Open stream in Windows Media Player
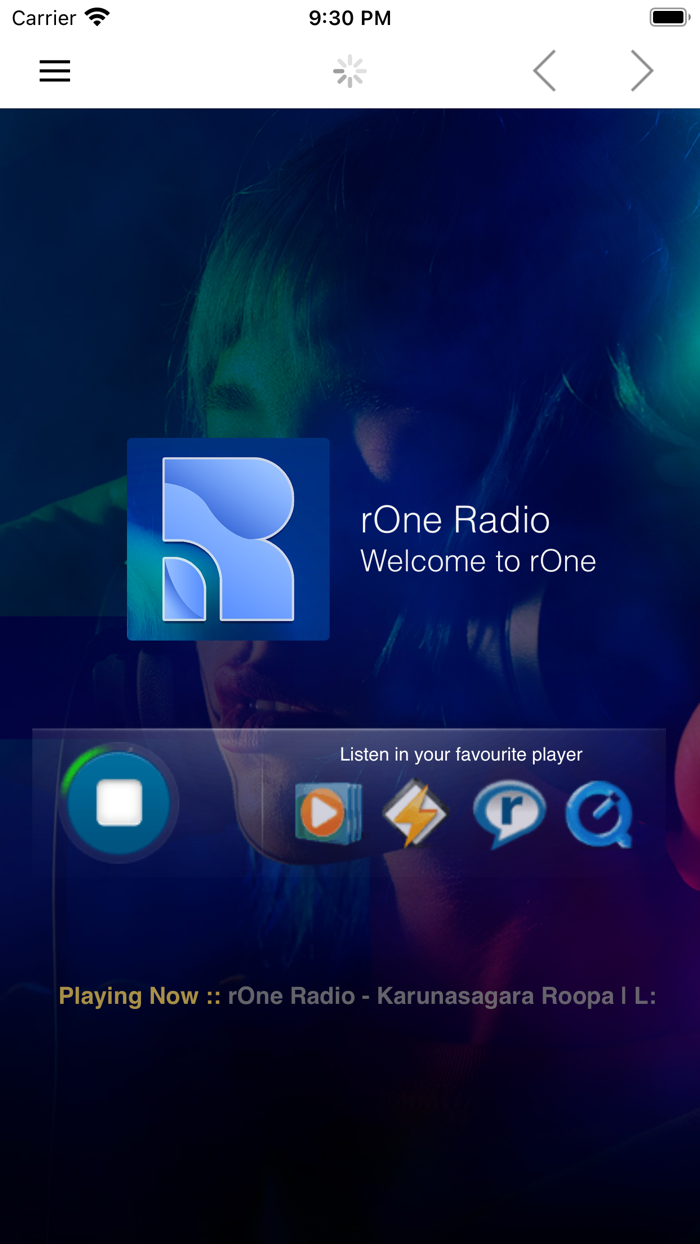The image size is (700, 1244). pyautogui.click(x=328, y=813)
